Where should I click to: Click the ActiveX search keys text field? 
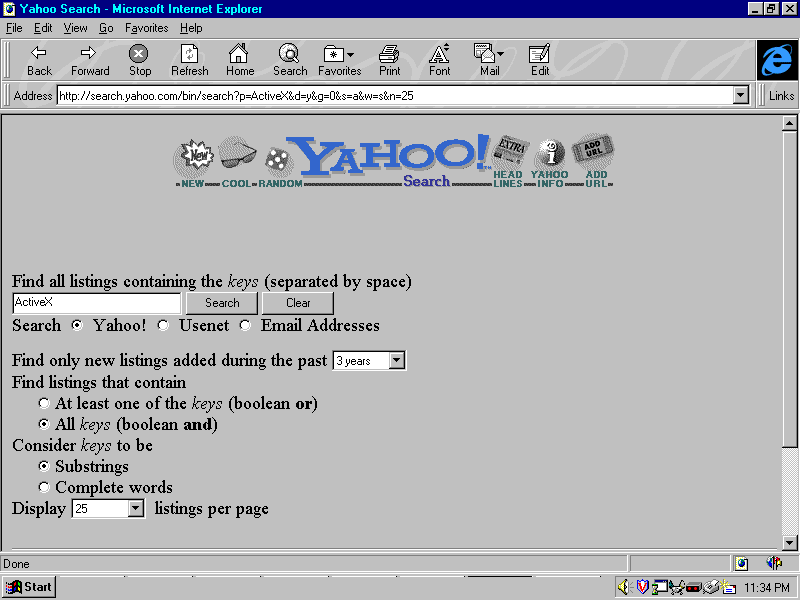[96, 303]
